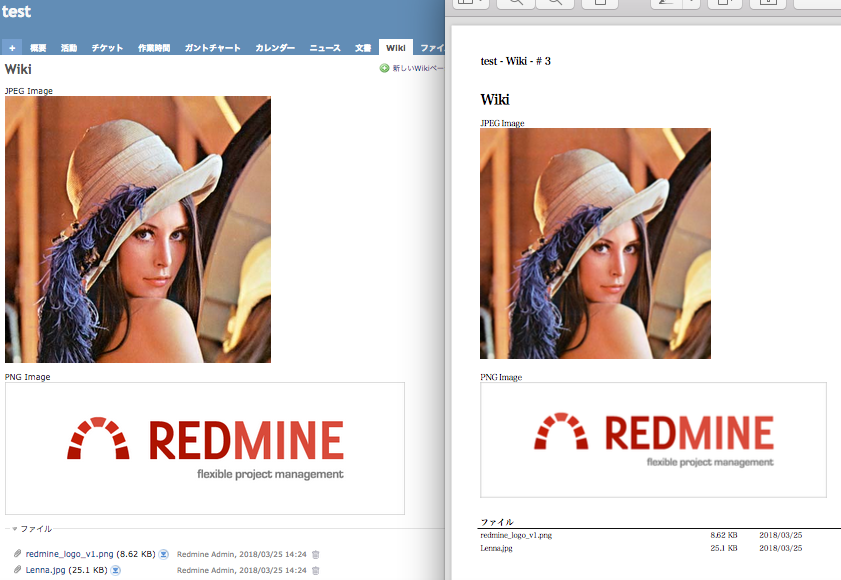The width and height of the screenshot is (841, 580).
Task: Click the "JPEG Image" caption in the PDF
Action: (503, 123)
